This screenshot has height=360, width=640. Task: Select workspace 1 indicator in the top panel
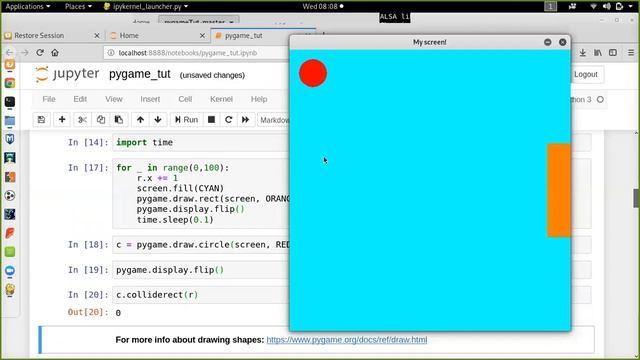point(550,6)
